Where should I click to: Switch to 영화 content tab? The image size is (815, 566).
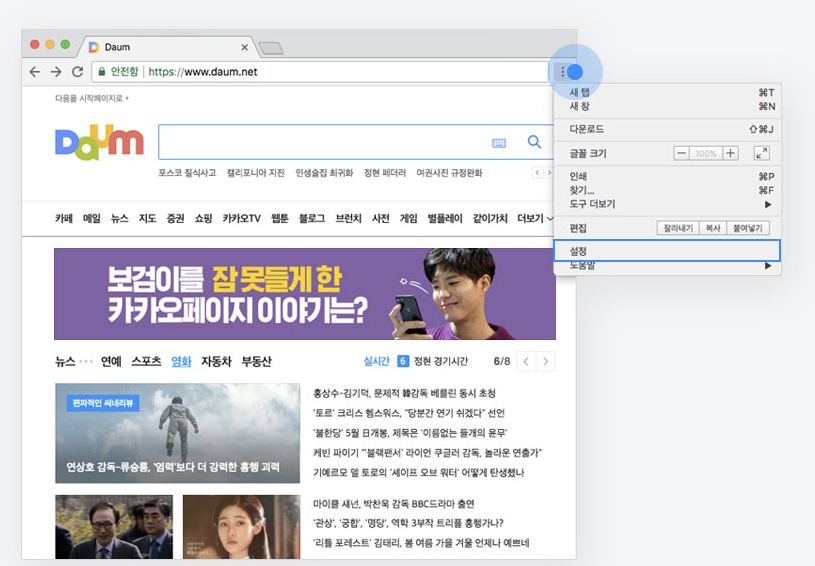click(x=181, y=361)
